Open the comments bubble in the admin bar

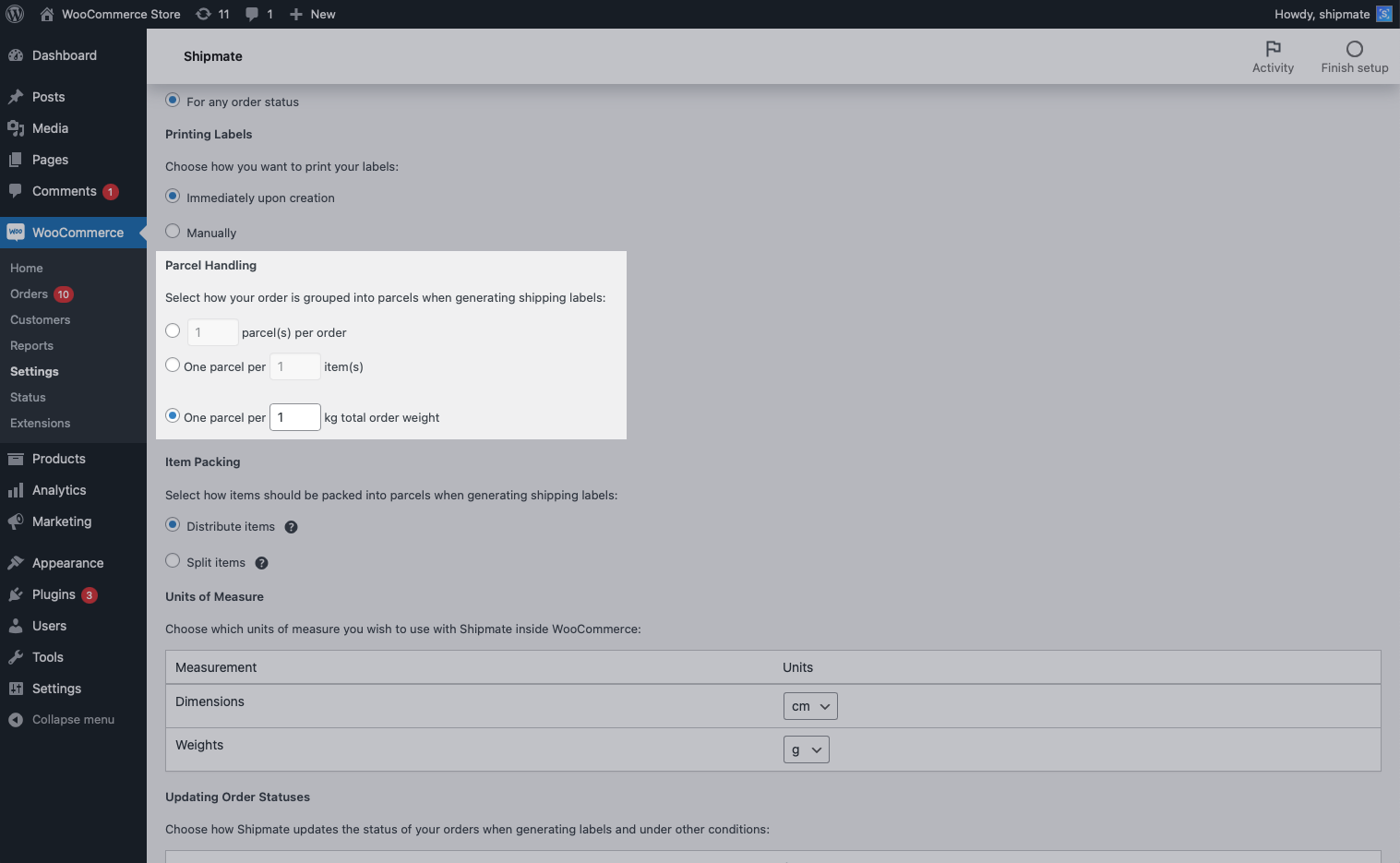[252, 14]
